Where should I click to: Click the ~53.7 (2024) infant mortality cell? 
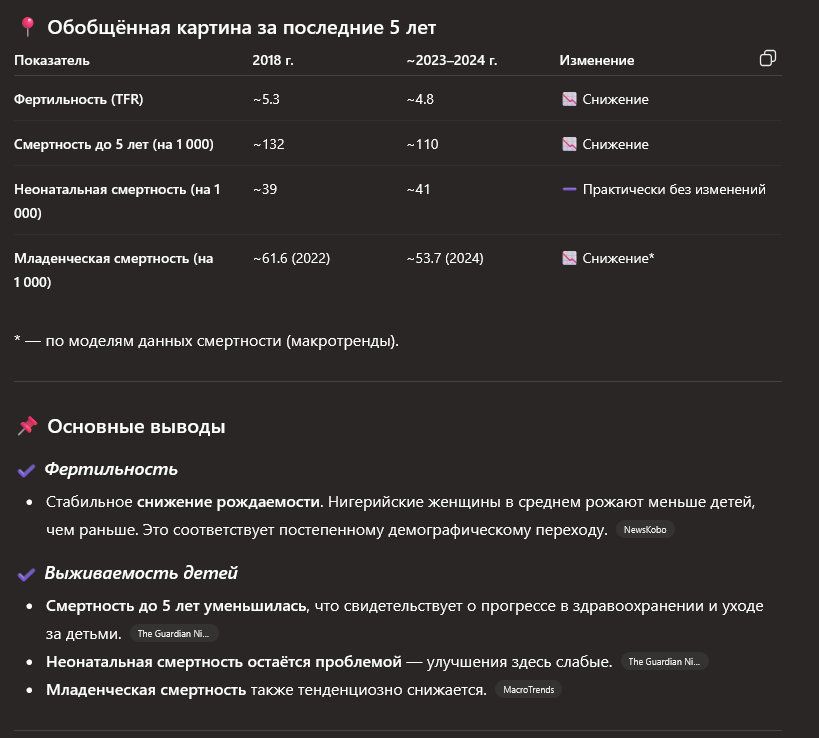point(445,258)
